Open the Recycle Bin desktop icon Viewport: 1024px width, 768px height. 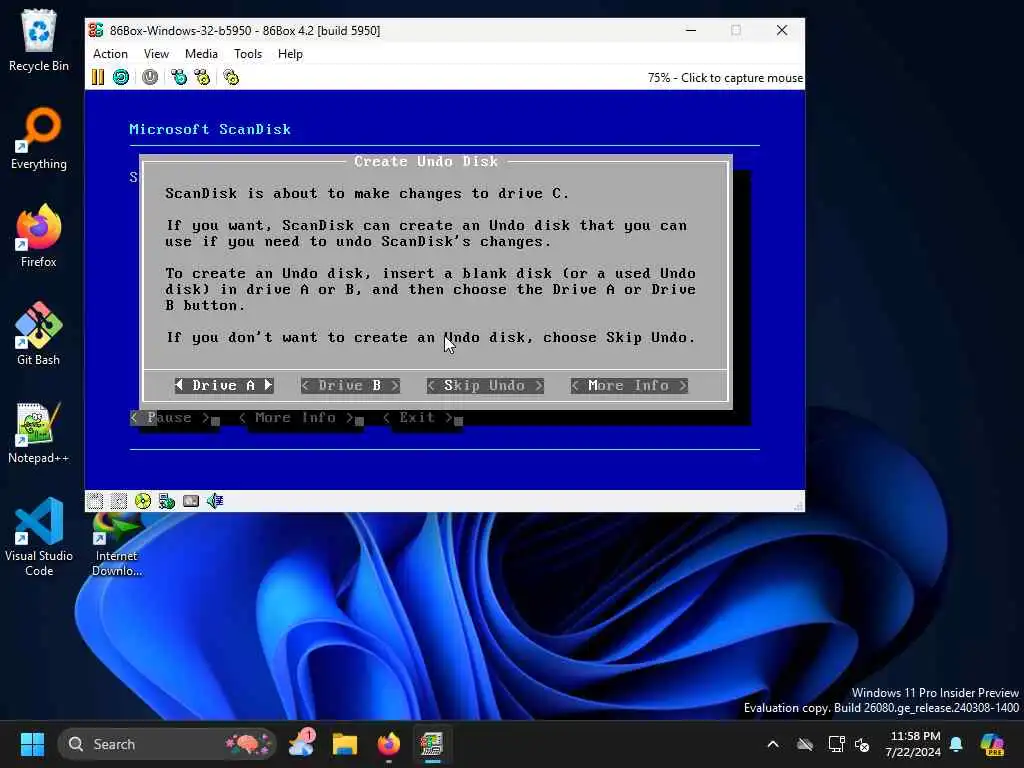[39, 40]
